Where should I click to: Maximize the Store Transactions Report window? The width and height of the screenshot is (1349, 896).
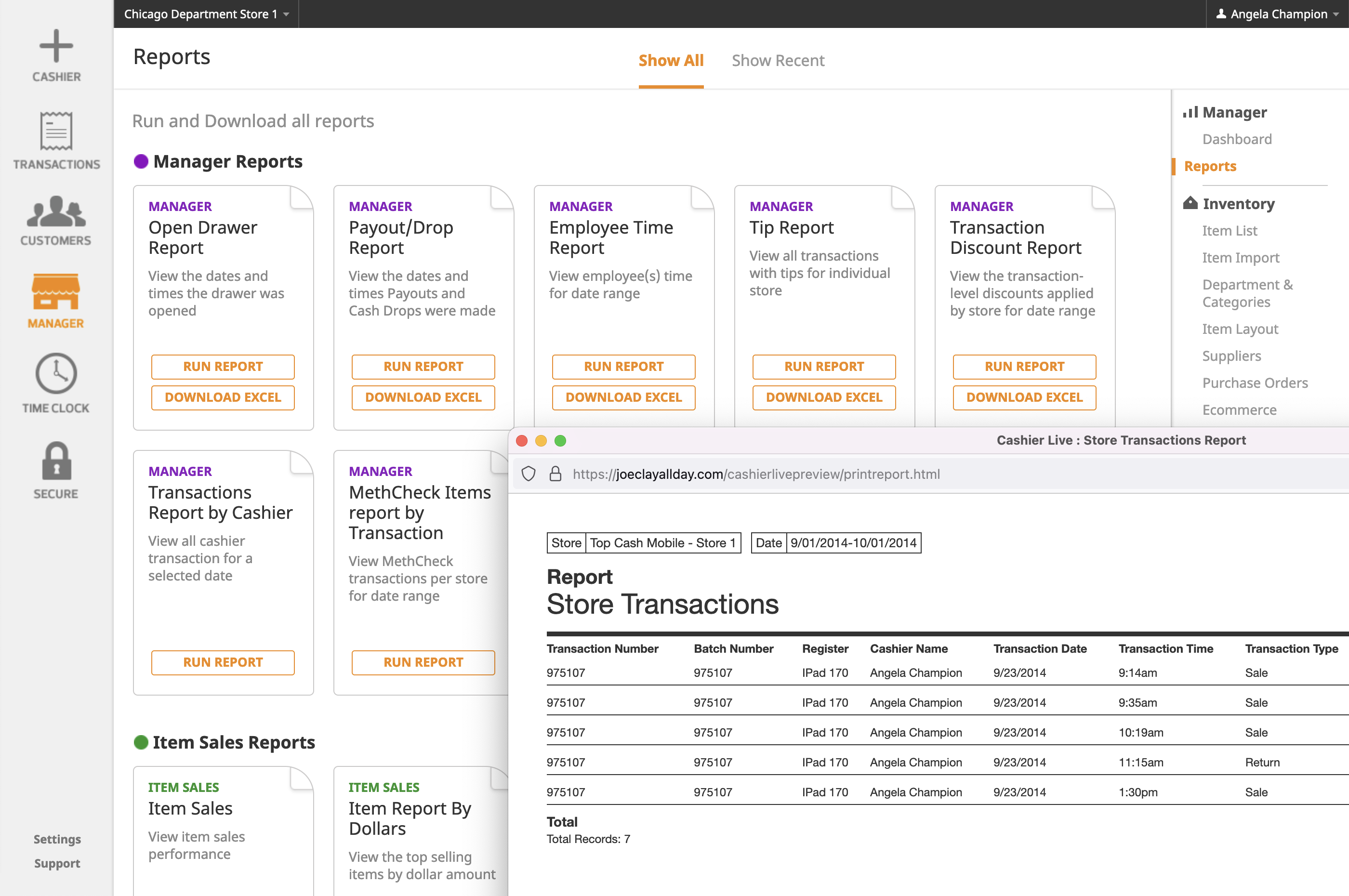560,441
